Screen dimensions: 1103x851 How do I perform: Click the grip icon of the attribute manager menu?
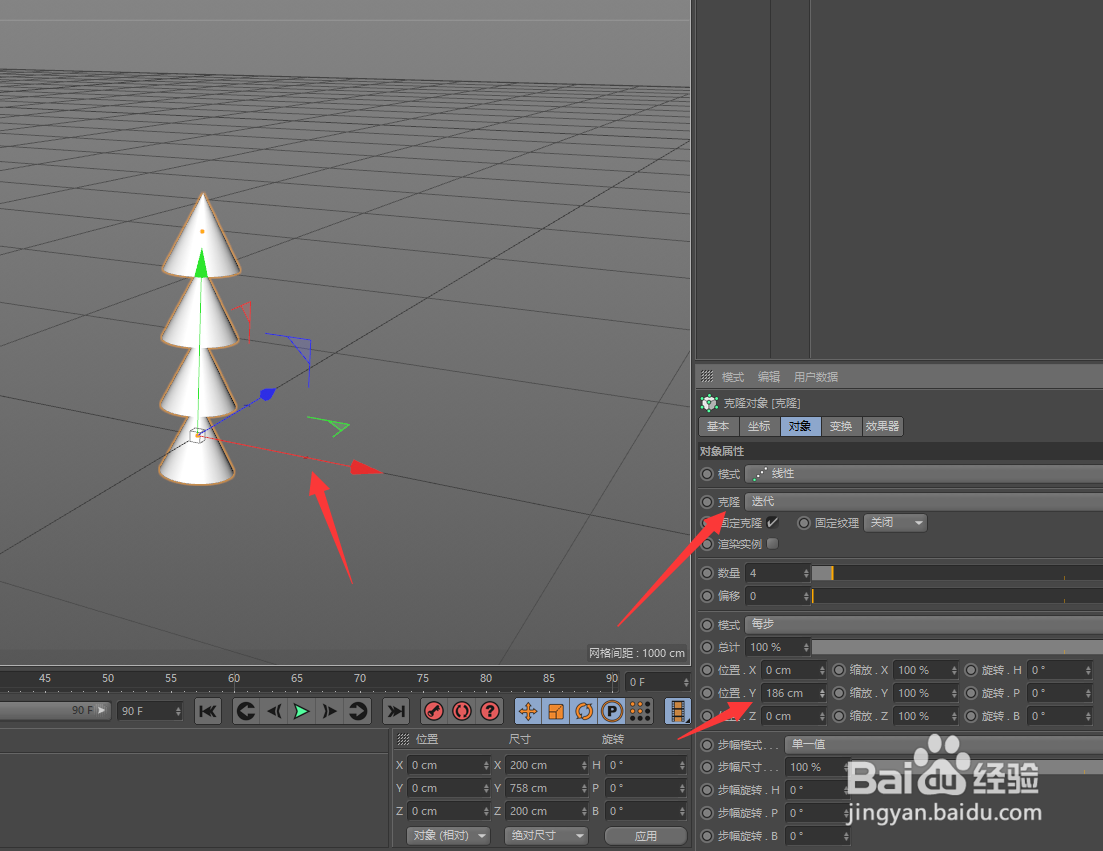707,376
